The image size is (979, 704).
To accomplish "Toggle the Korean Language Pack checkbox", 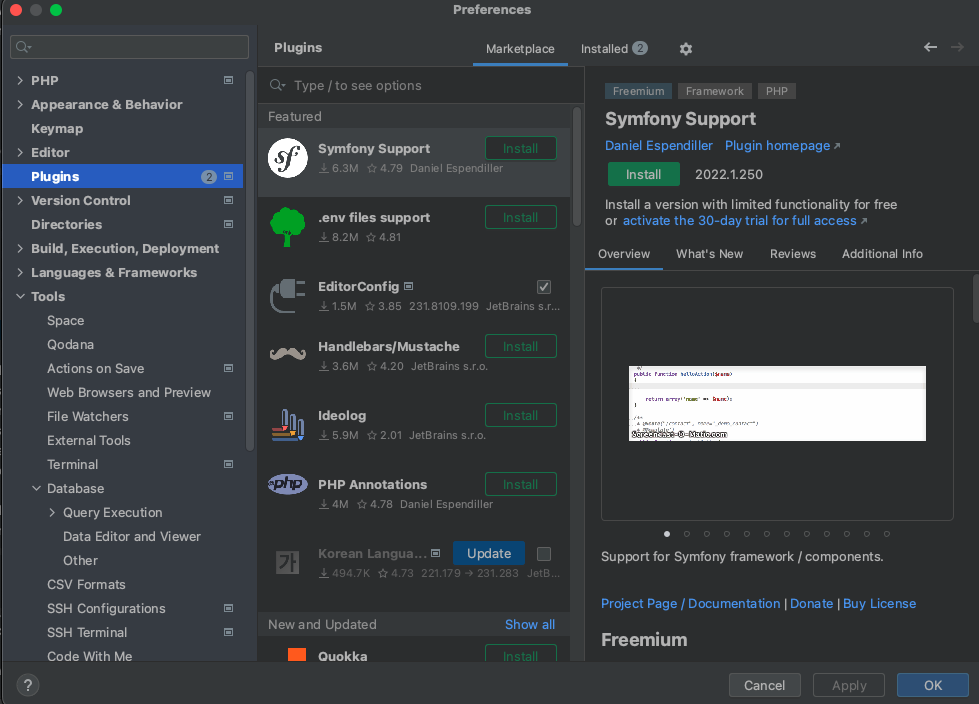I will (x=544, y=554).
